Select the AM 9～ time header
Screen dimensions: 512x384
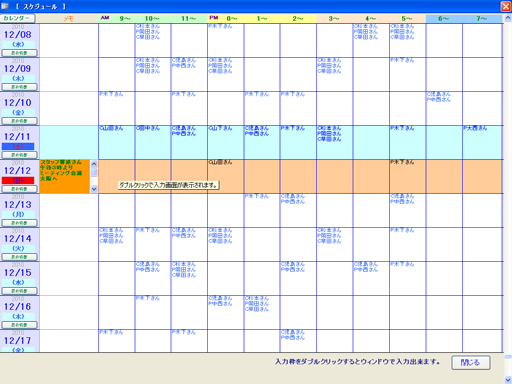[117, 19]
